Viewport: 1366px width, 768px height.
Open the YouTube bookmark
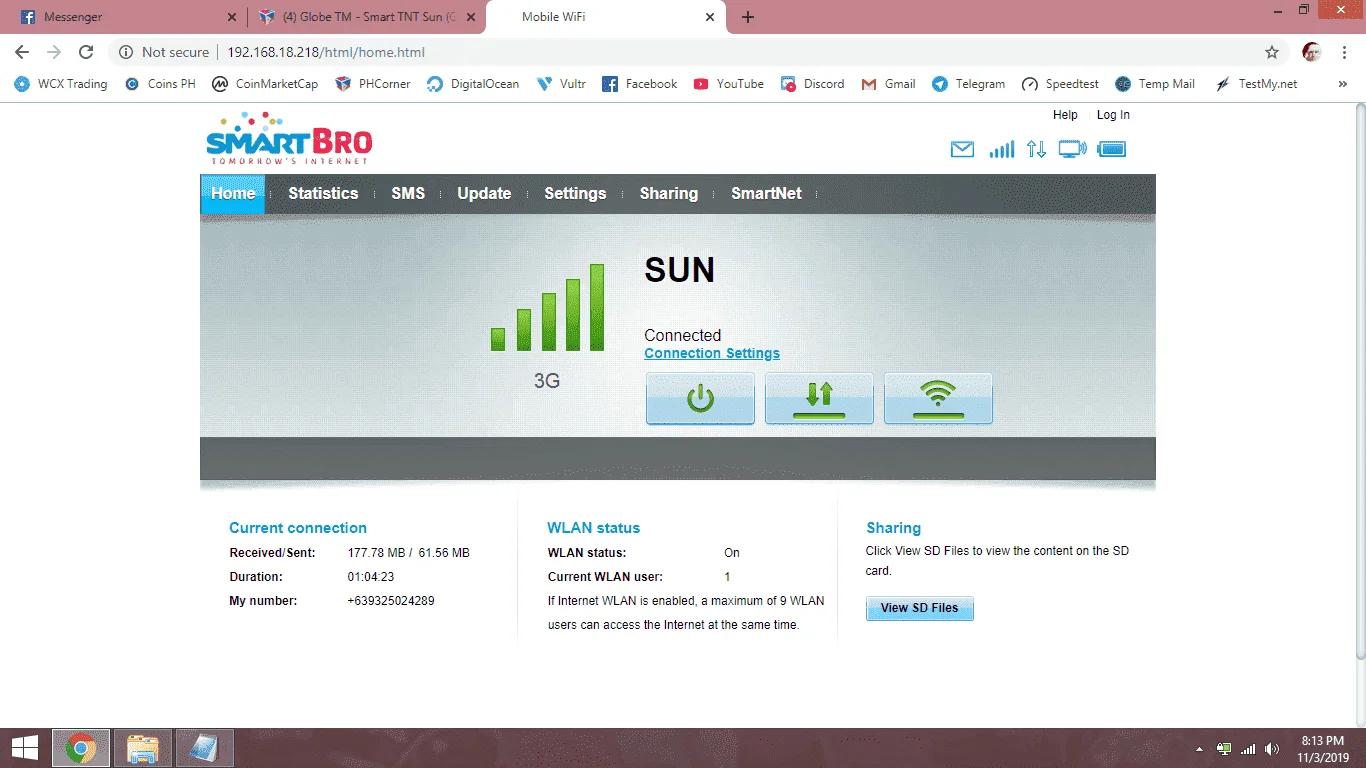(x=728, y=84)
